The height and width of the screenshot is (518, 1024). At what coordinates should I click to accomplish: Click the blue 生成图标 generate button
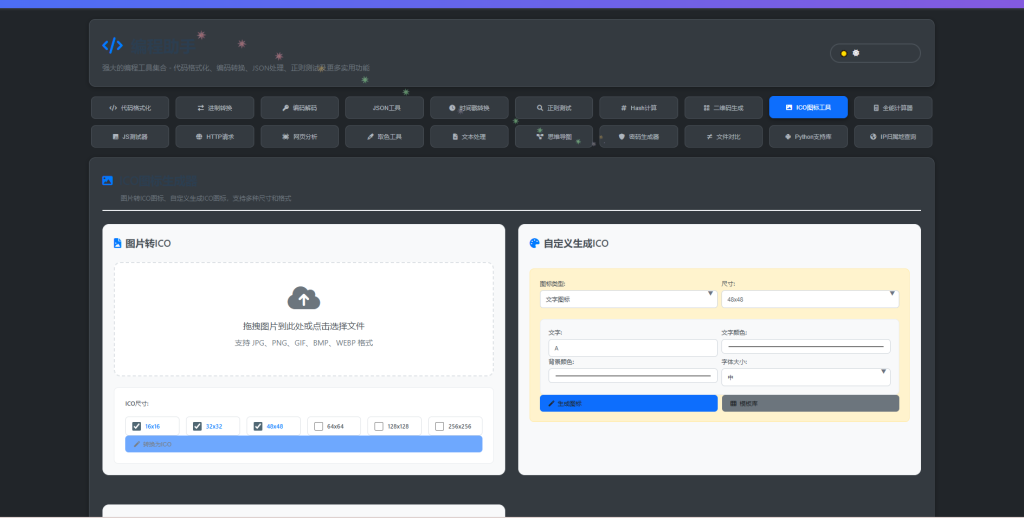pyautogui.click(x=628, y=403)
